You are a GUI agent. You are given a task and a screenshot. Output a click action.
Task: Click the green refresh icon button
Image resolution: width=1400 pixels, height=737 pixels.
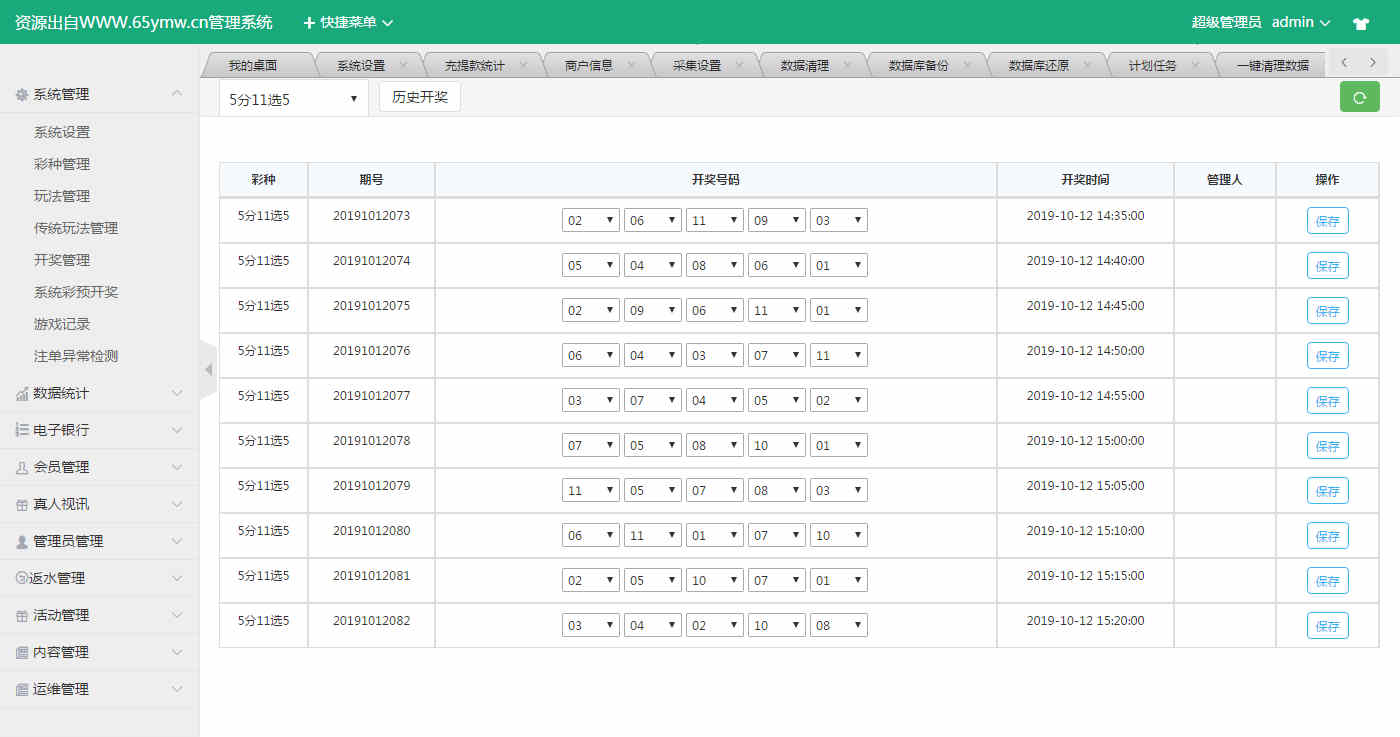coord(1359,97)
